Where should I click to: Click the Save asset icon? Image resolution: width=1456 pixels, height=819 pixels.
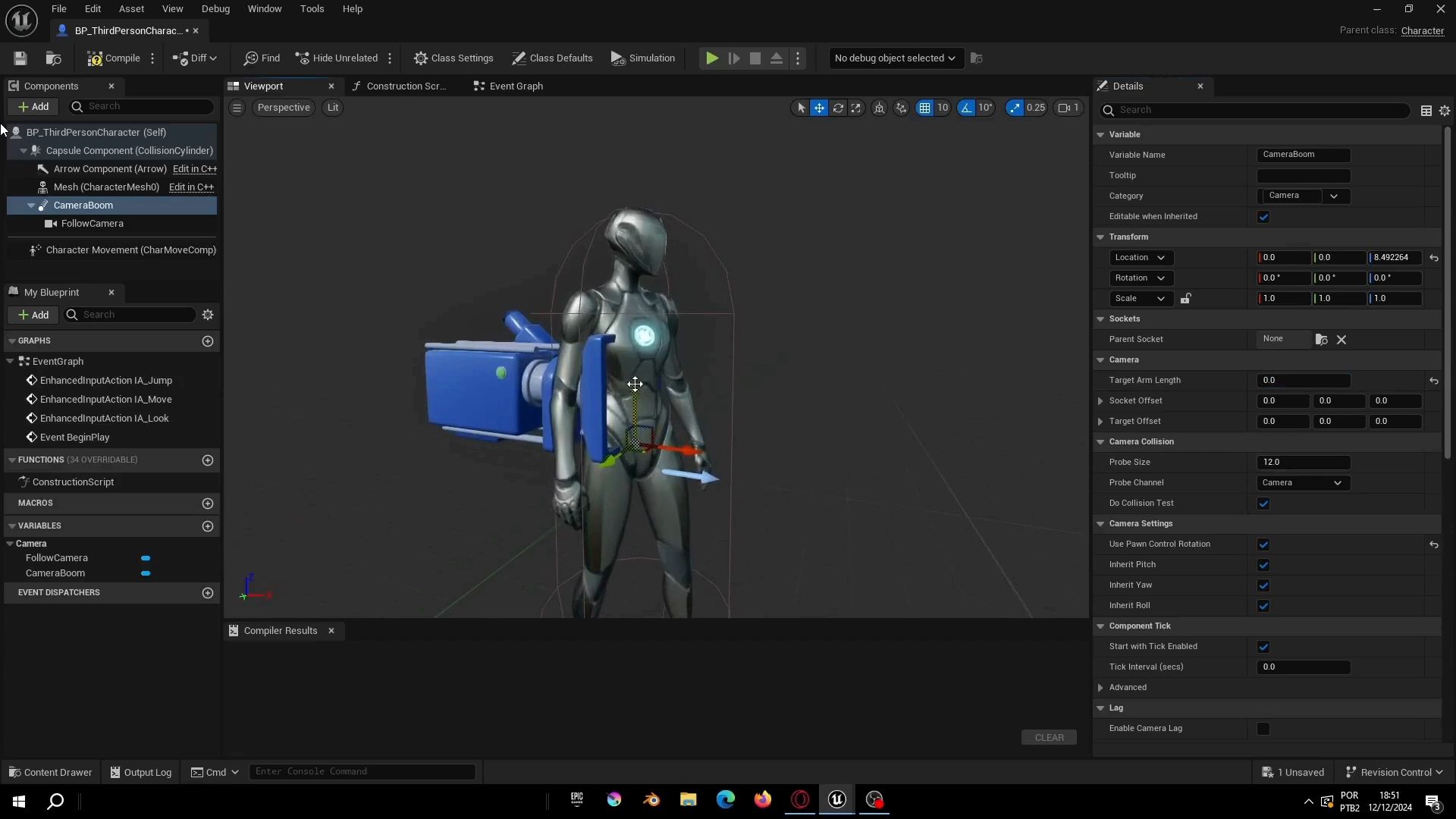tap(20, 58)
